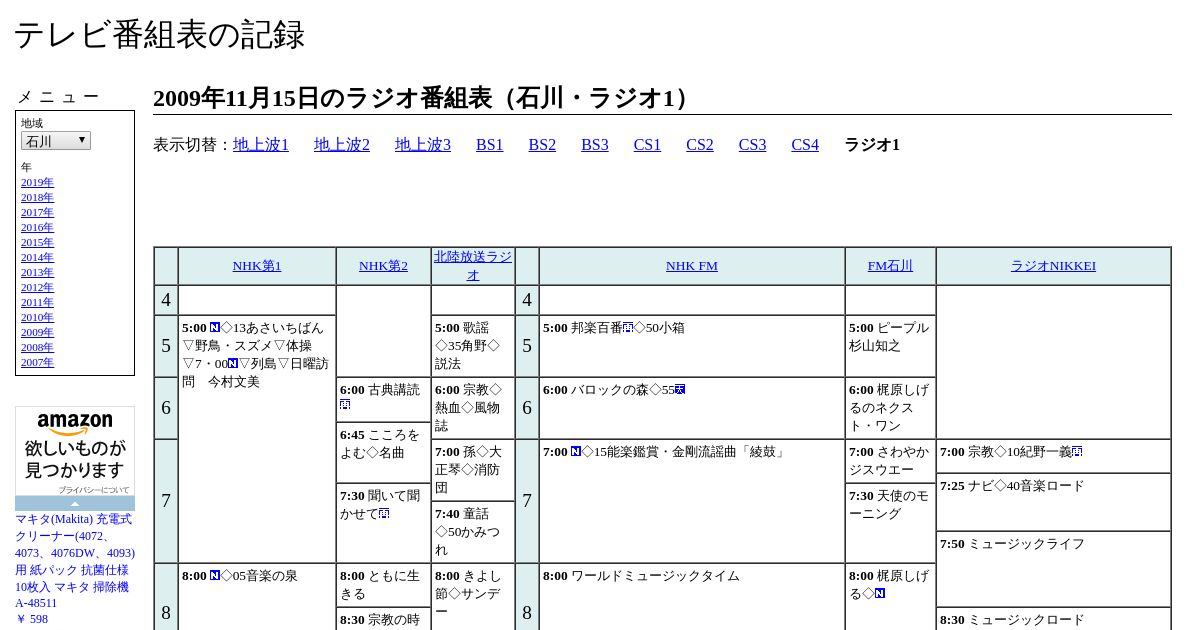Select the 7:00 さわやかジスウエー program cell
Viewport: 1200px width, 630px height.
tap(890, 461)
